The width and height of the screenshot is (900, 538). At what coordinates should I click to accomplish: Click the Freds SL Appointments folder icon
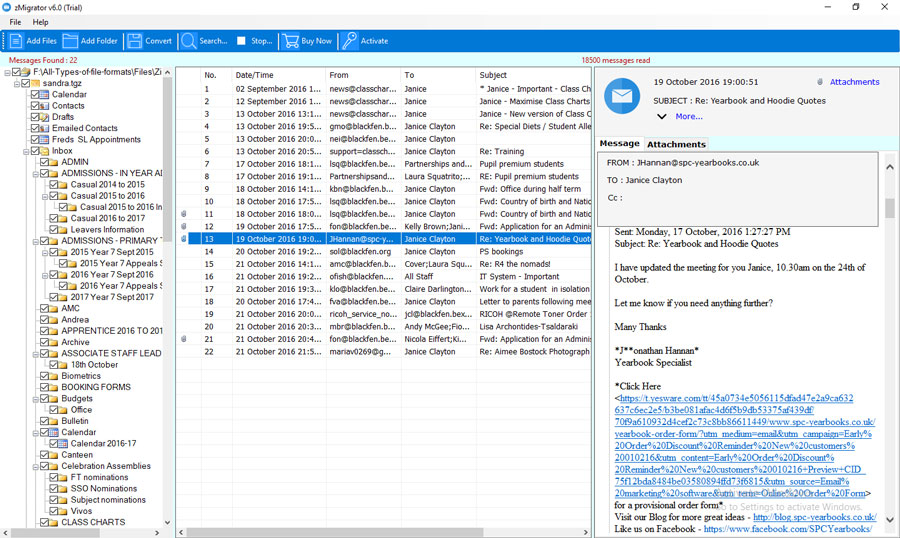44,140
